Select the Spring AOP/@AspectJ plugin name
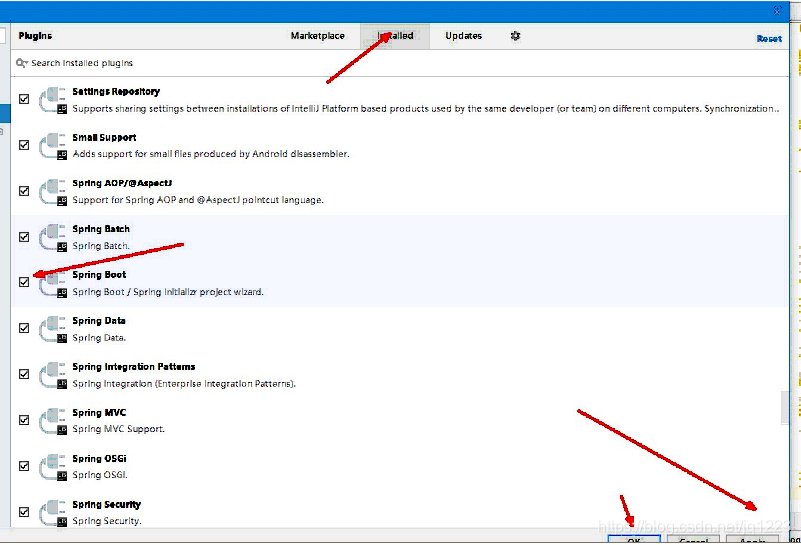 click(122, 183)
